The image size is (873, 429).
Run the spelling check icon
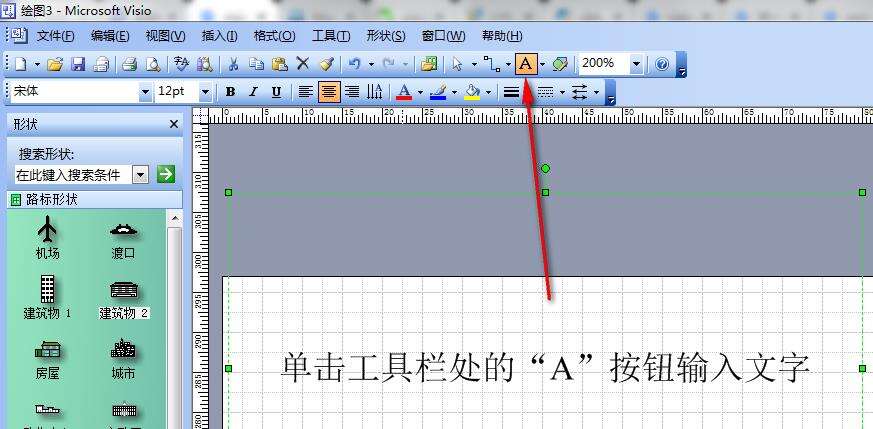tap(182, 64)
